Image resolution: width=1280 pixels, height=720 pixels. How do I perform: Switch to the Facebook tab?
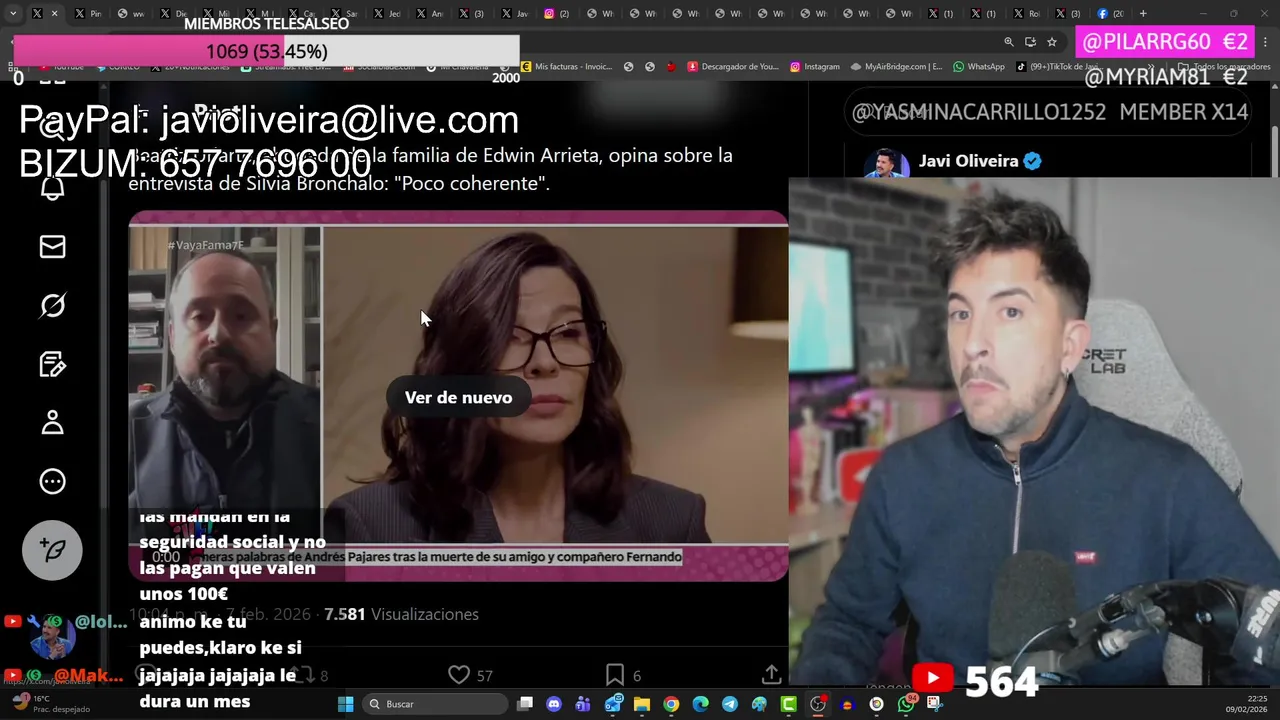tap(1110, 14)
